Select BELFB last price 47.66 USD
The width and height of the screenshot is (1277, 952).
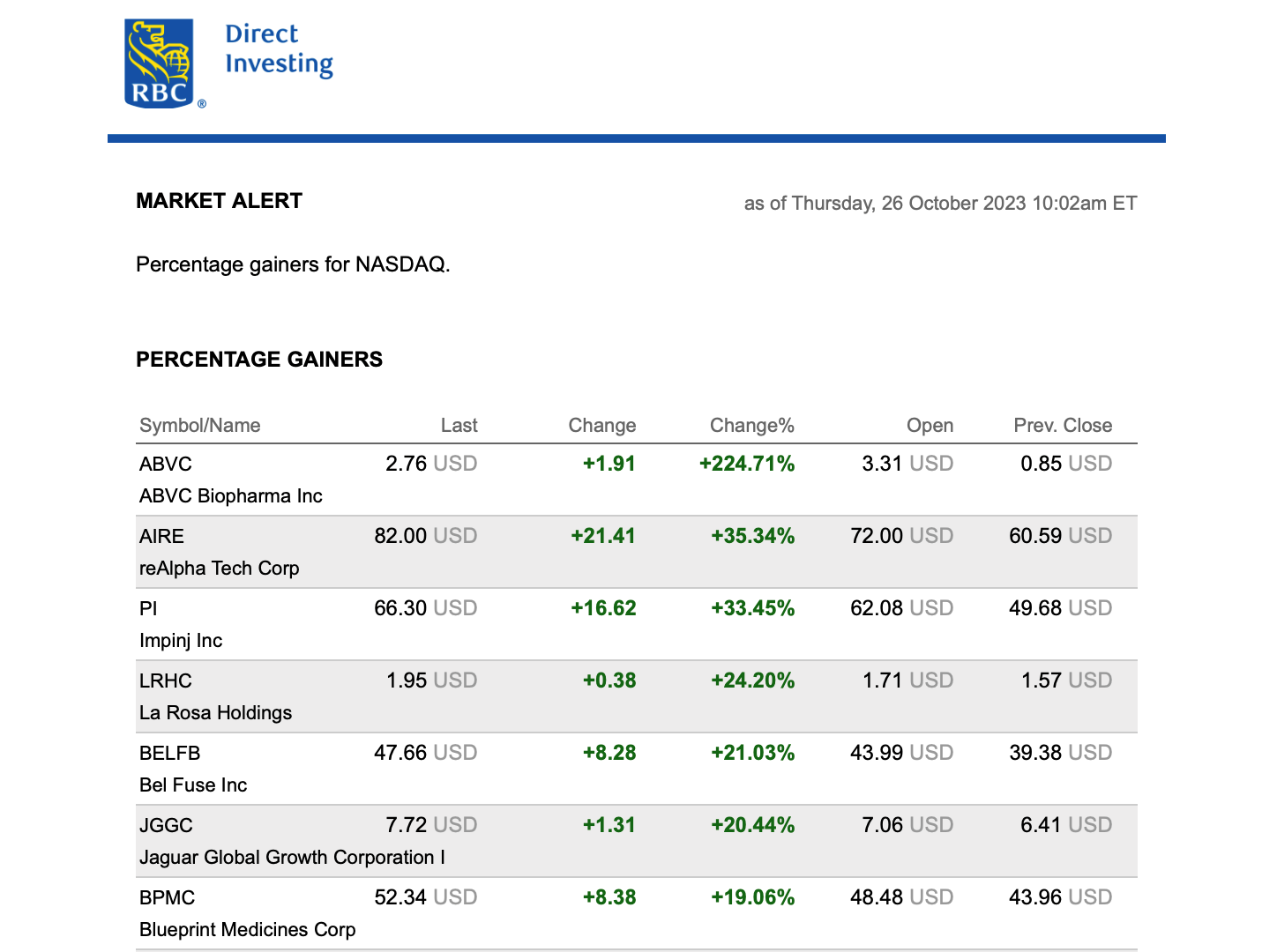click(426, 753)
